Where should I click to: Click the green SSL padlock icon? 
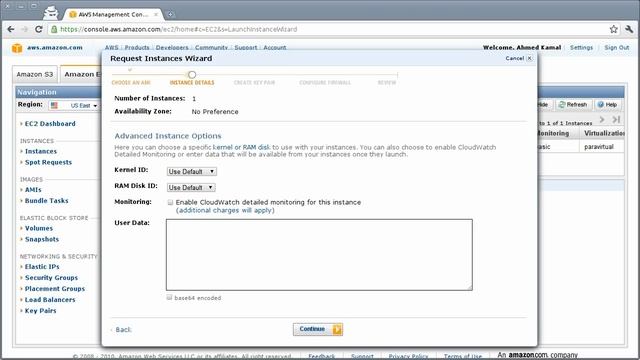coord(54,29)
